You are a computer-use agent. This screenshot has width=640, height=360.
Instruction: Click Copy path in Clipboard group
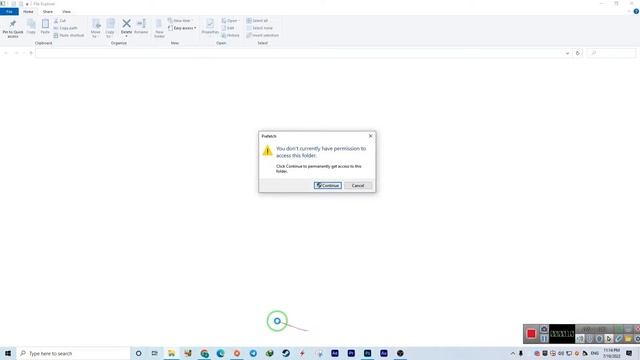(65, 28)
